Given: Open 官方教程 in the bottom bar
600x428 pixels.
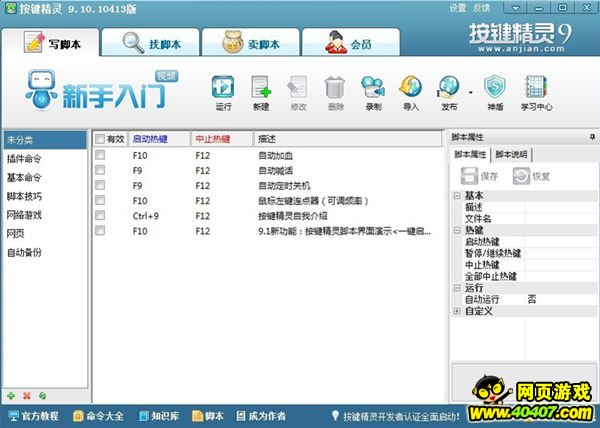Looking at the screenshot, I should 34,416.
